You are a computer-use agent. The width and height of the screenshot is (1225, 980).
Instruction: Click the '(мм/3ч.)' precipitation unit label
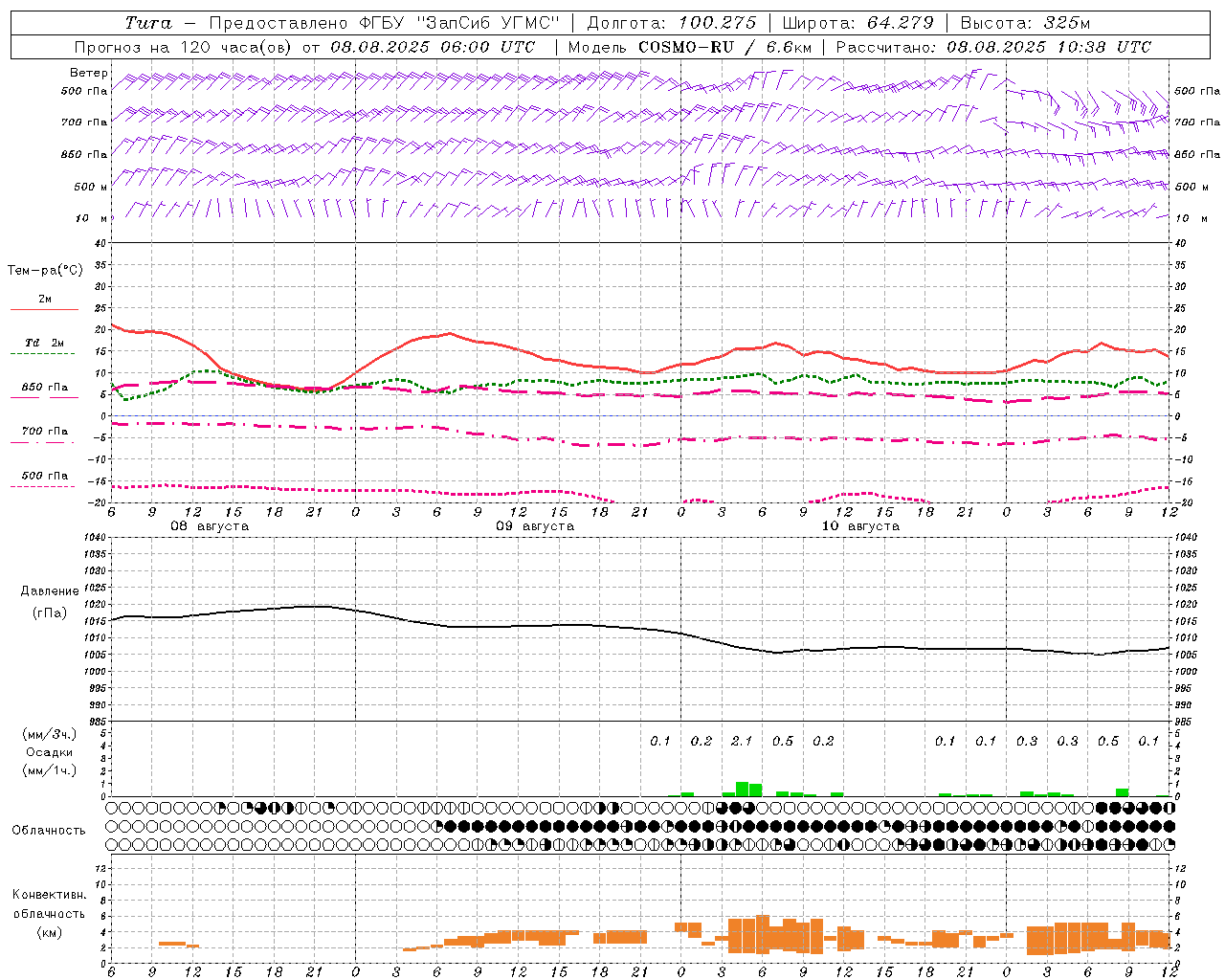(x=50, y=735)
